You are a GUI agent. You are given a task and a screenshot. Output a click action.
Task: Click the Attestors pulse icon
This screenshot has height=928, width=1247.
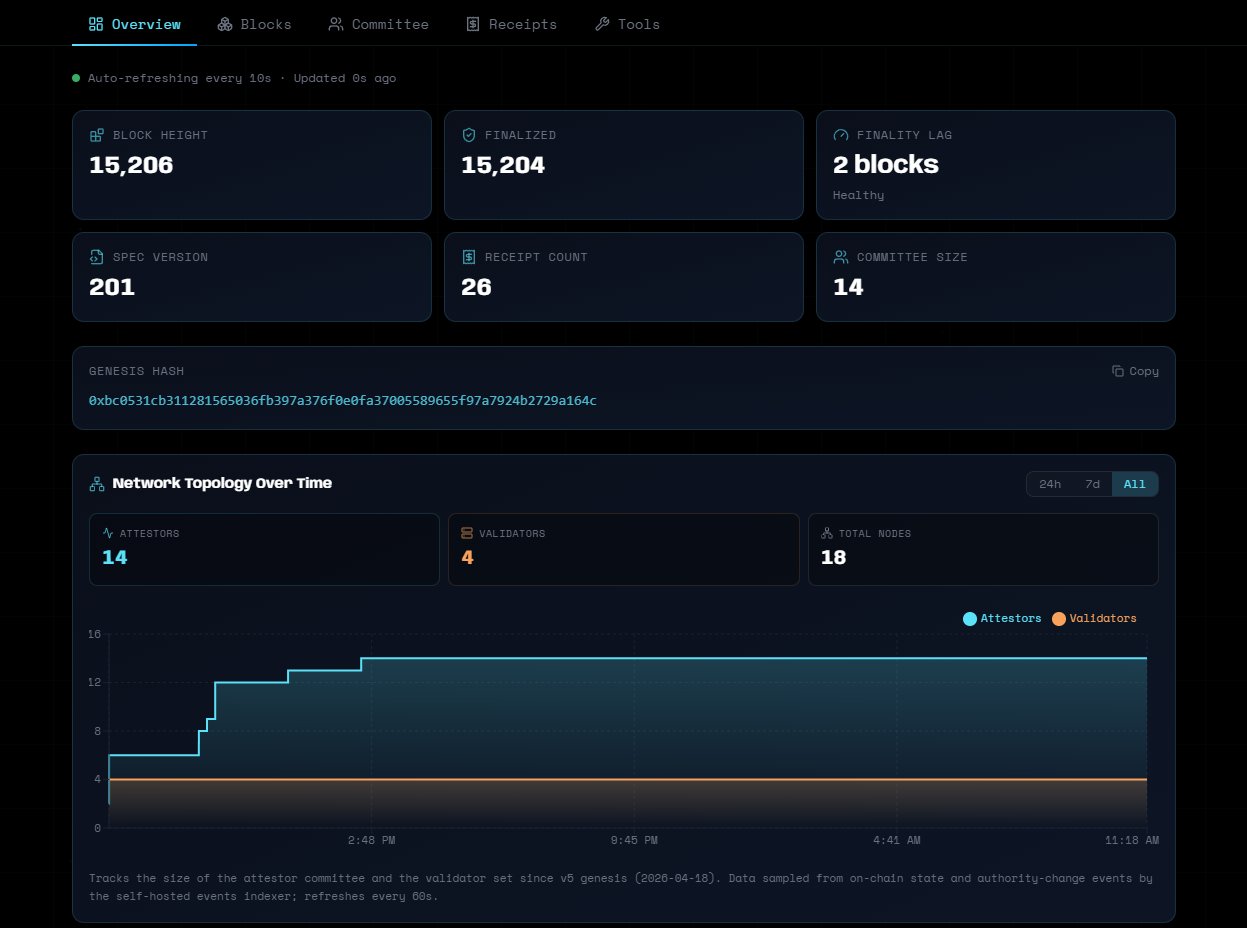(x=107, y=534)
